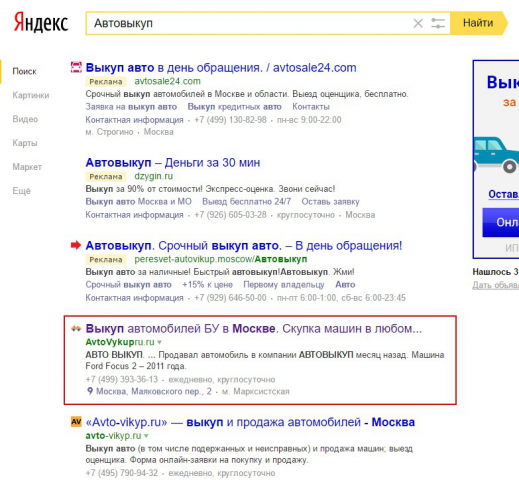Open 'Выкуп автомобилей БУ в Москве' result
Screen dimensions: 519x480
point(254,329)
